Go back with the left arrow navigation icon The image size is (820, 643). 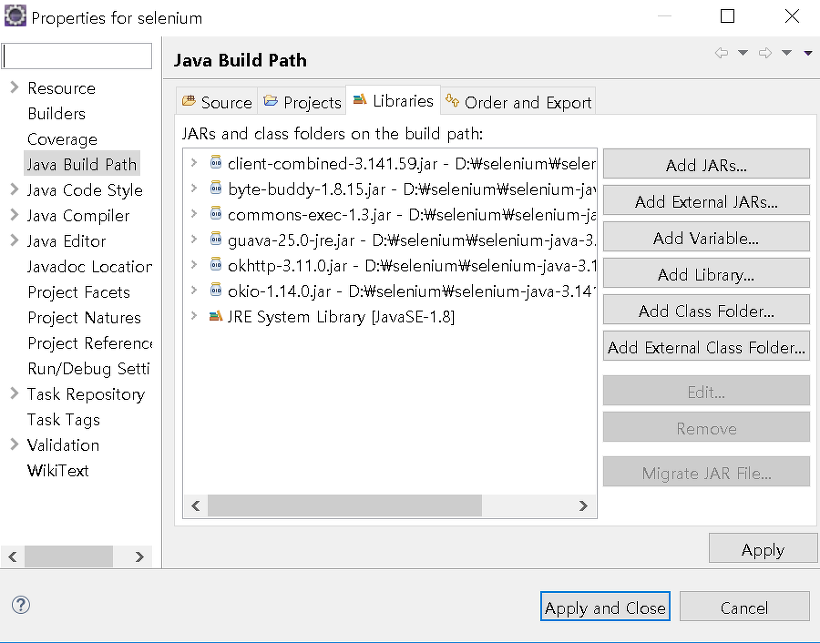(722, 53)
